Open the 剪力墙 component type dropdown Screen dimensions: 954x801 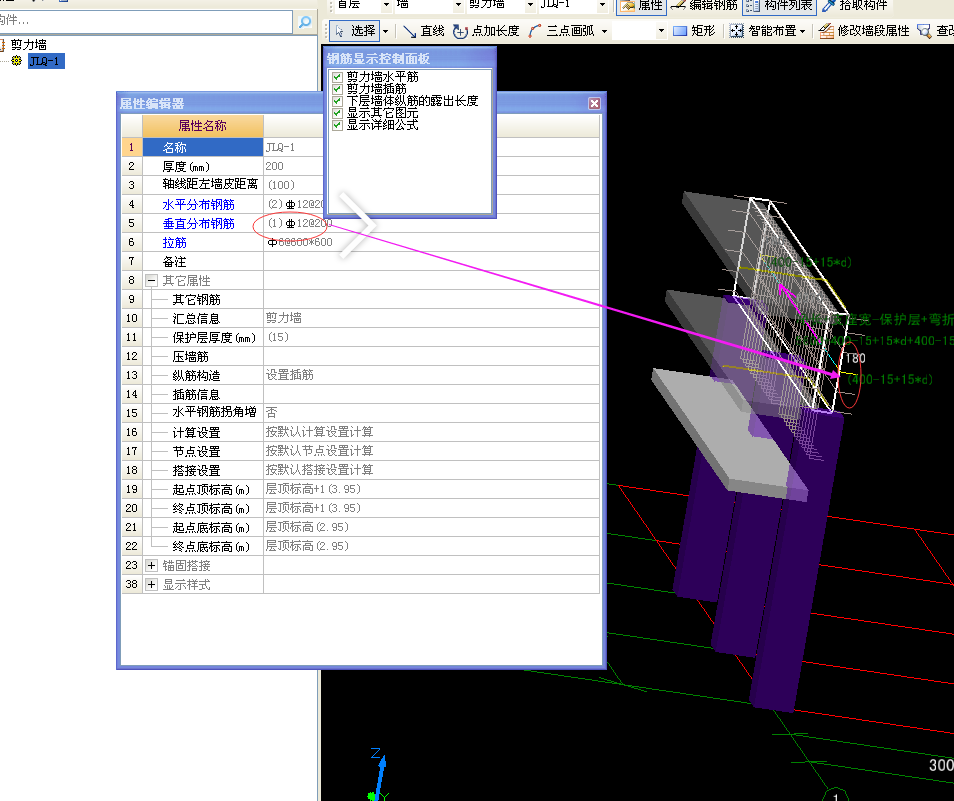[x=530, y=5]
